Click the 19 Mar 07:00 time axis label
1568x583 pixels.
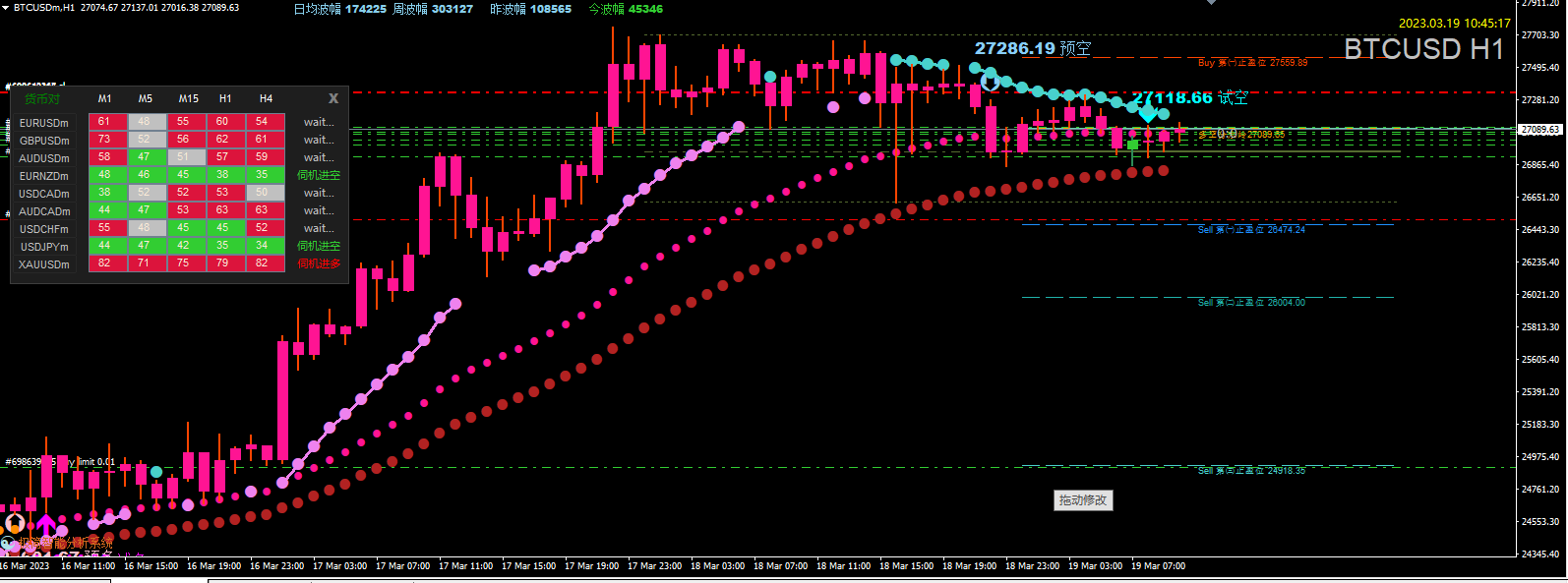[x=1158, y=566]
